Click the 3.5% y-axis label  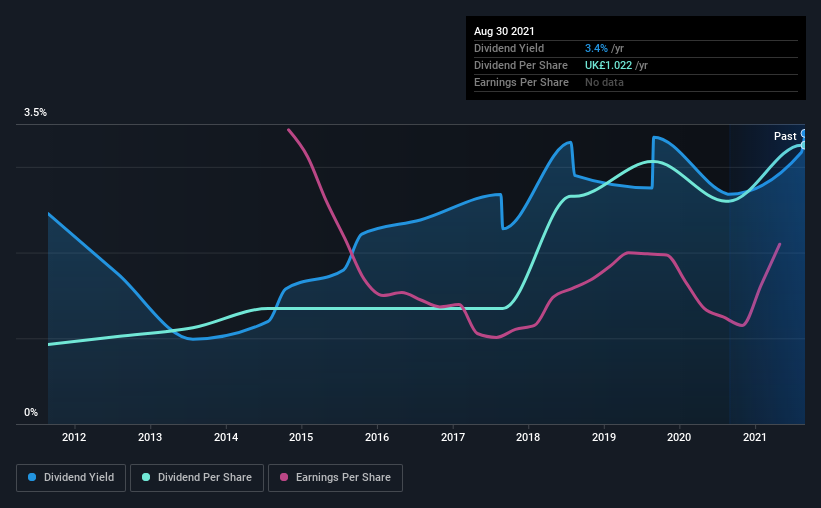click(35, 113)
